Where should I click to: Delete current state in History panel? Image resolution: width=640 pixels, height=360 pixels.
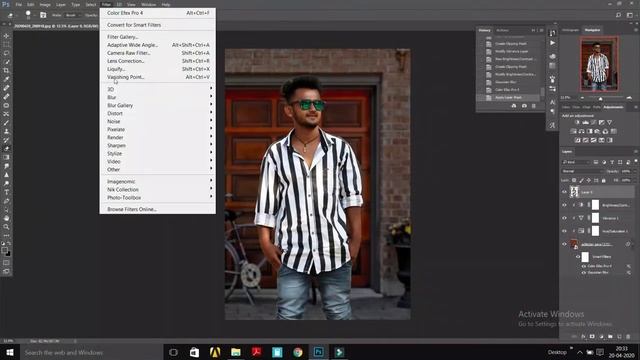point(533,106)
